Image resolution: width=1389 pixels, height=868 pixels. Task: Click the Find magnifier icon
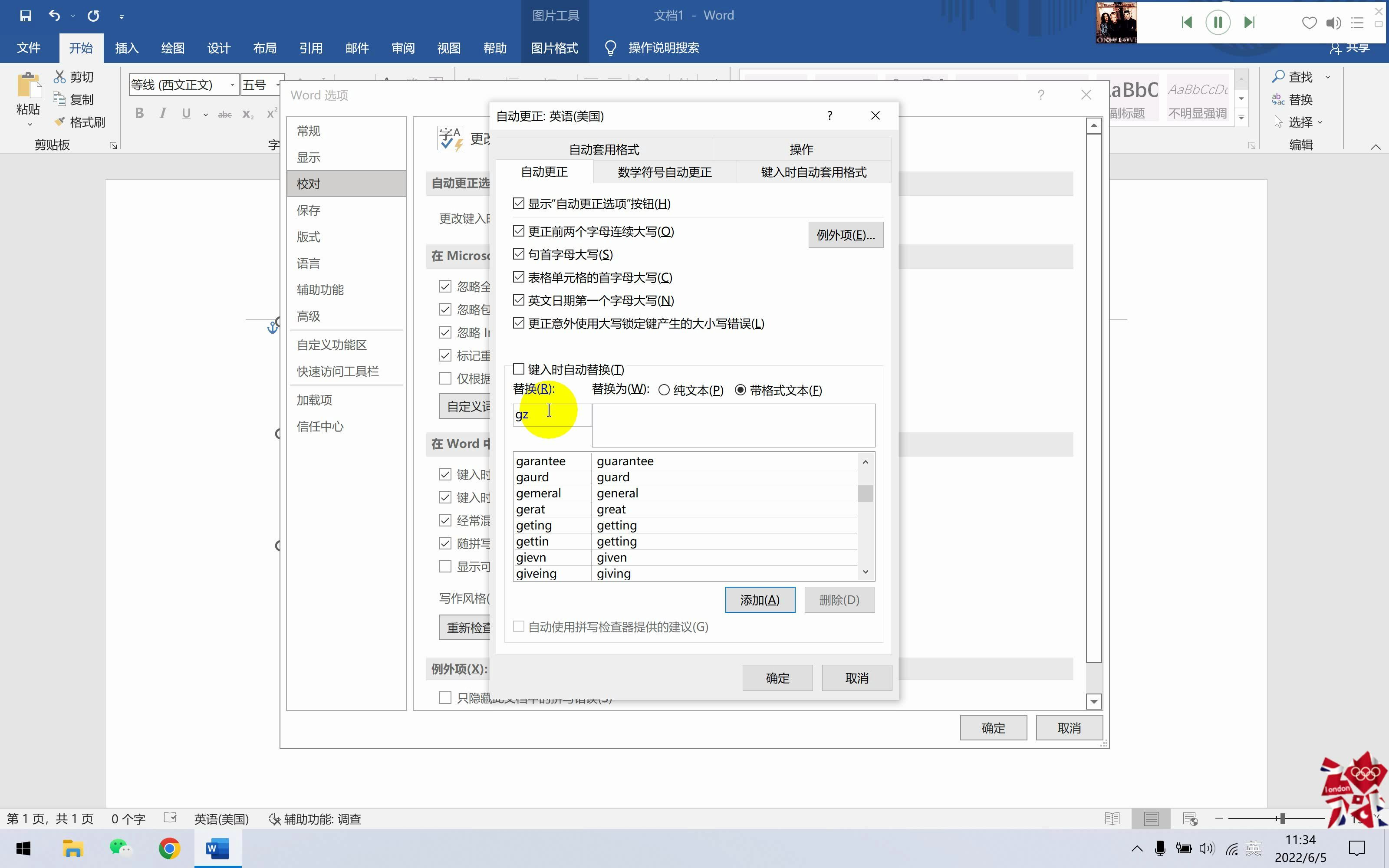point(1278,76)
